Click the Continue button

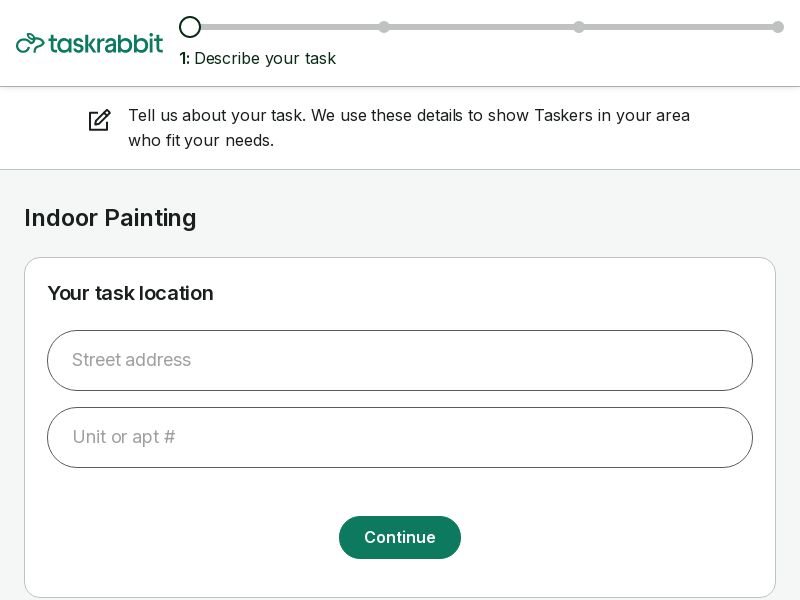[400, 537]
